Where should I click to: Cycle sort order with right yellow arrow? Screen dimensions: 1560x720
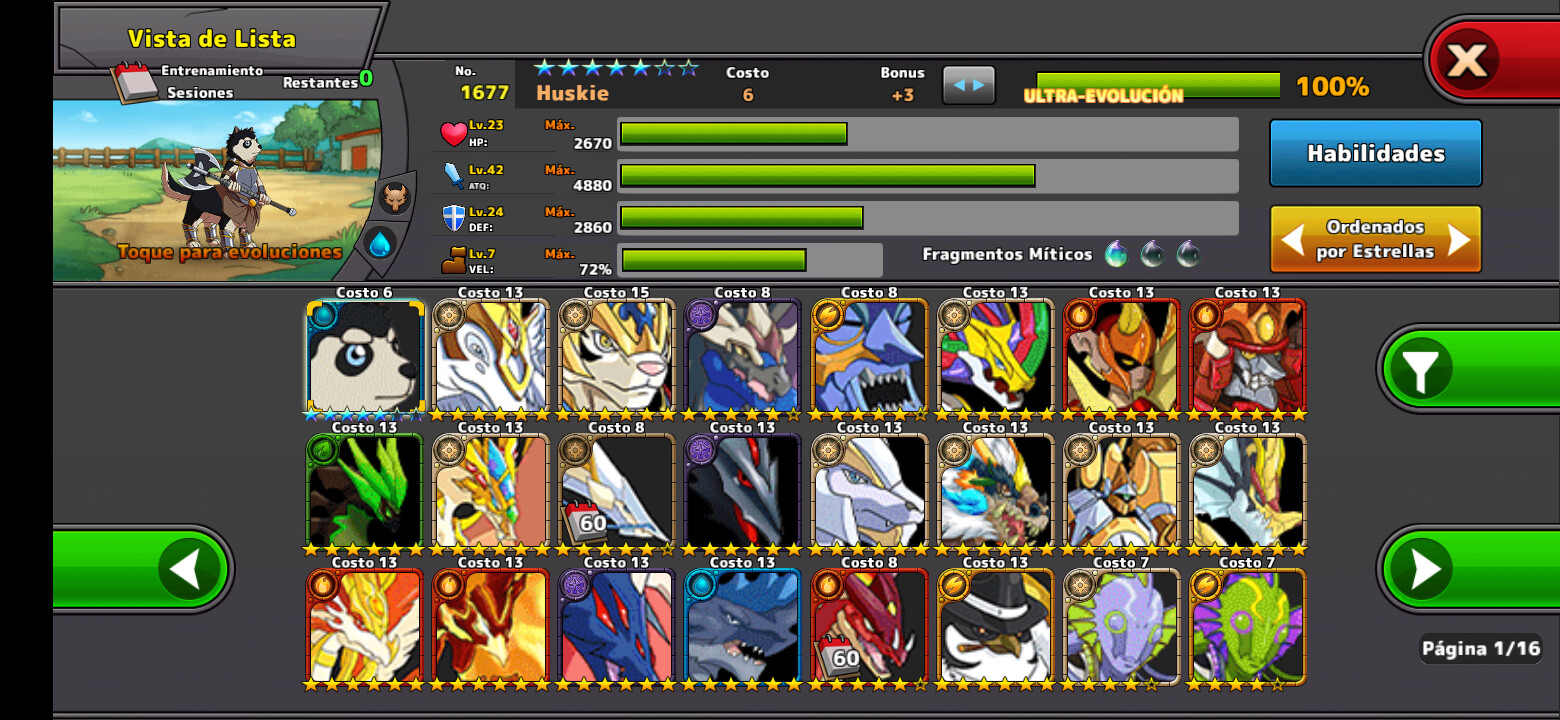point(1459,240)
